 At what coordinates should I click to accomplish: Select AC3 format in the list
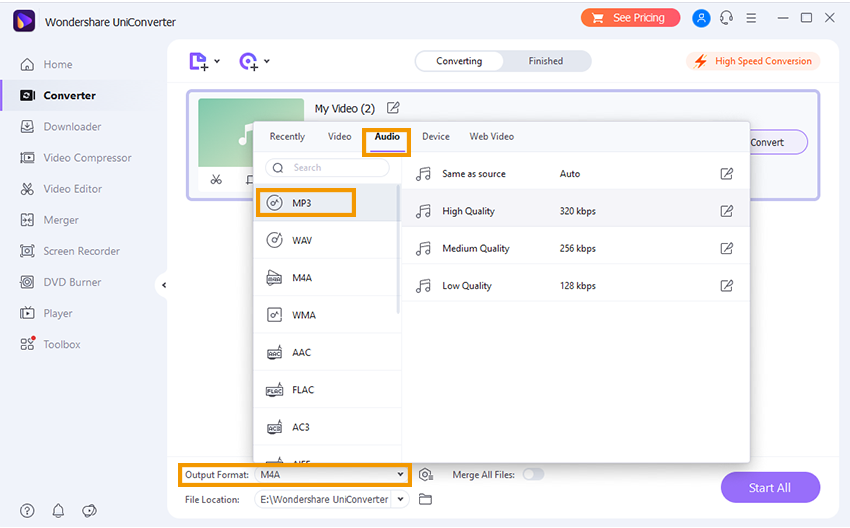tap(326, 428)
